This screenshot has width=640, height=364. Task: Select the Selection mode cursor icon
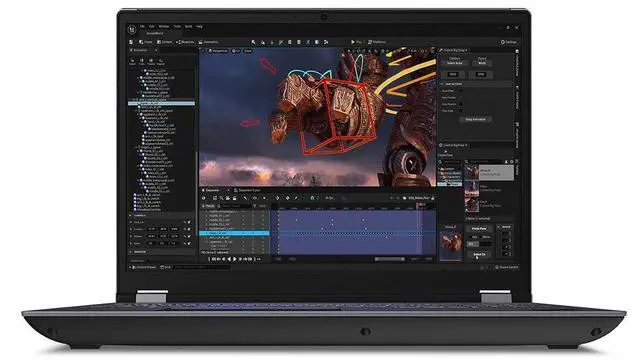click(253, 42)
